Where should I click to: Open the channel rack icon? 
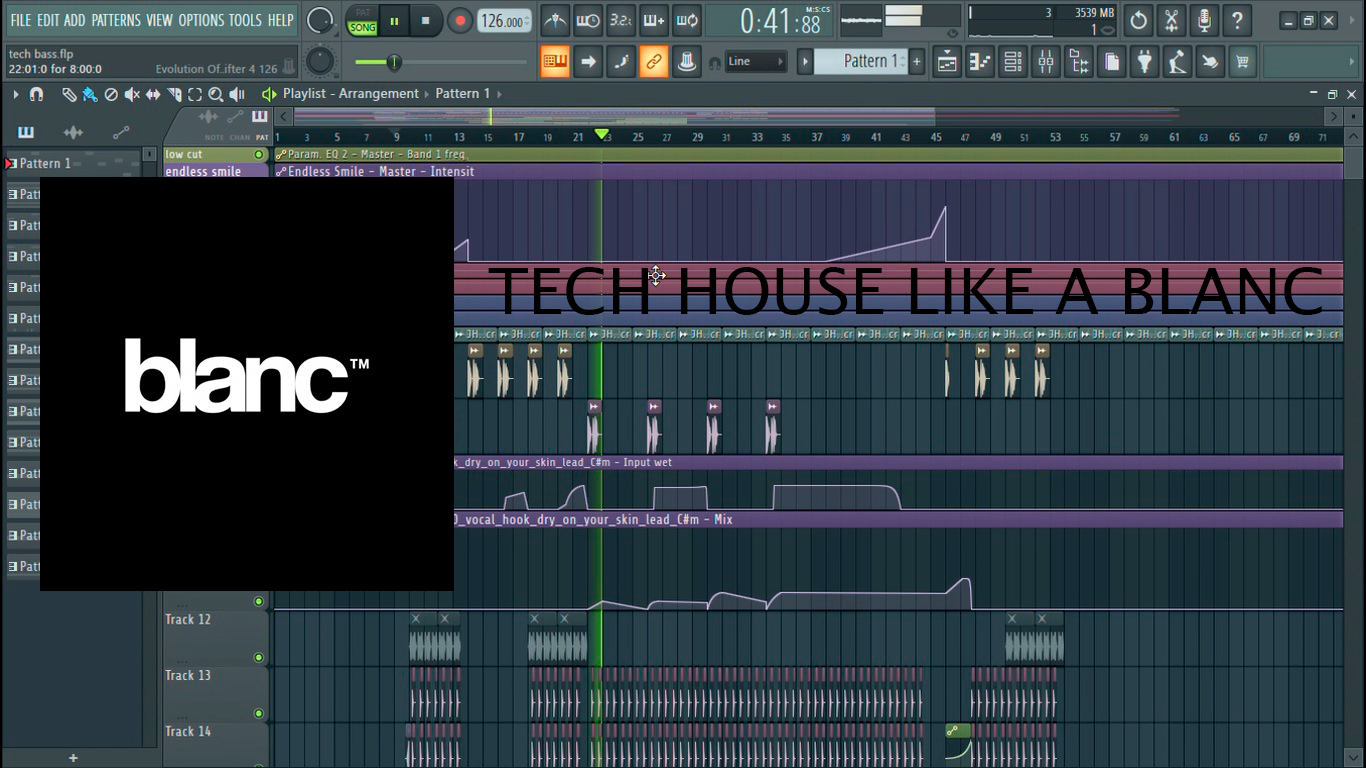pos(1013,62)
